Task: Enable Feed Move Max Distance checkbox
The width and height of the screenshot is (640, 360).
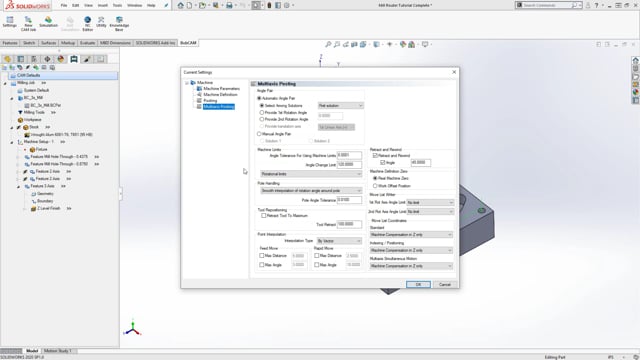Action: point(262,256)
